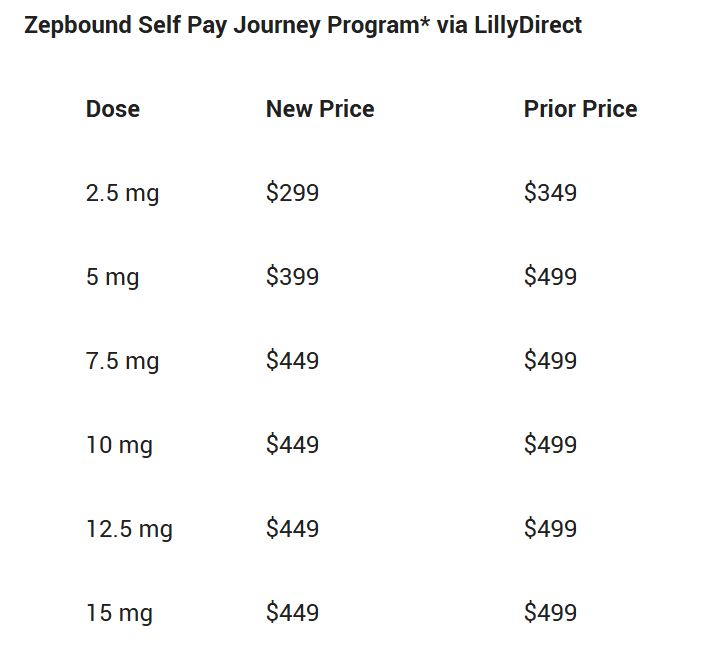This screenshot has width=723, height=651.
Task: Click the 12.5 mg dose cell
Action: pos(129,529)
